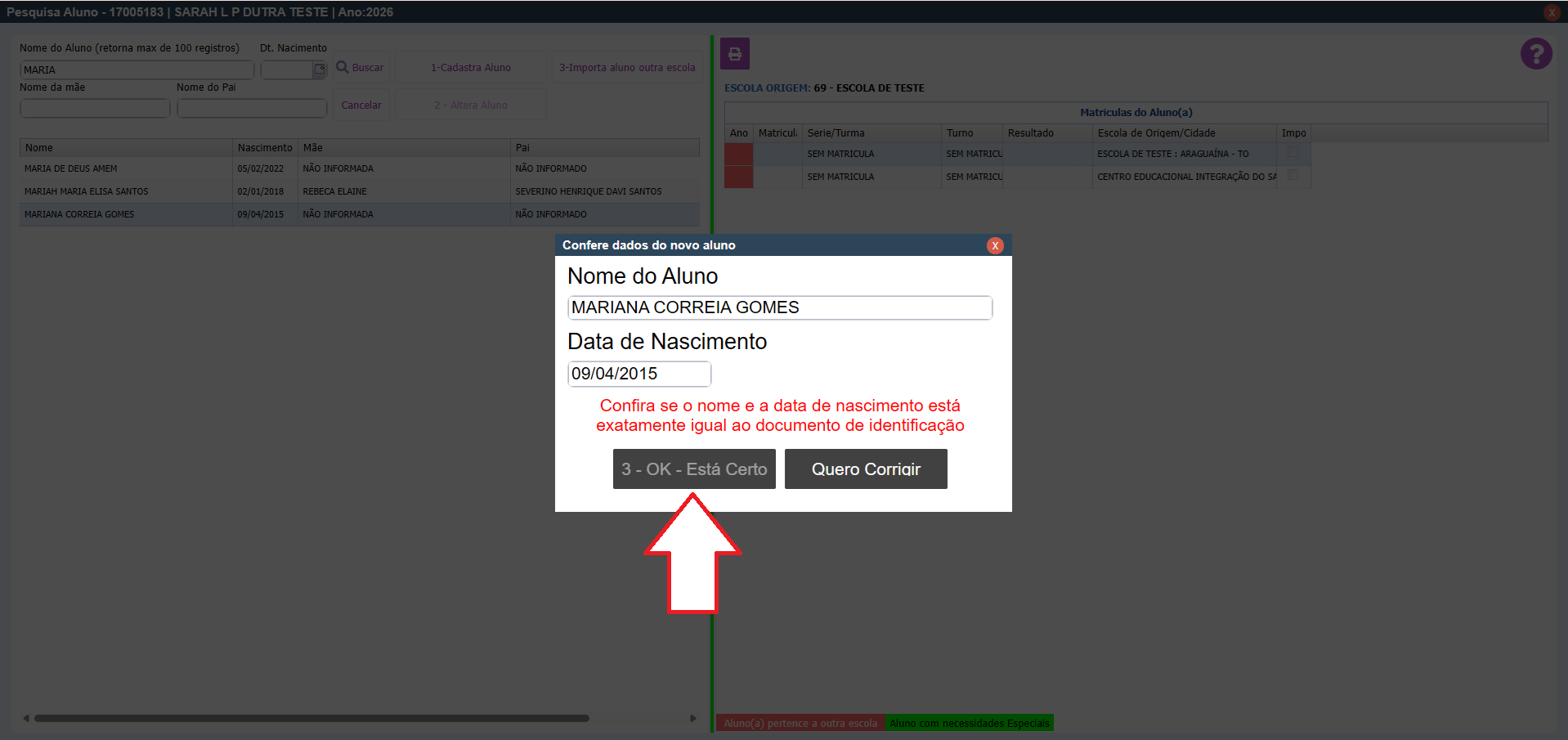Click the Nome do Aluno field in dialog
This screenshot has width=1568, height=740.
click(x=779, y=307)
